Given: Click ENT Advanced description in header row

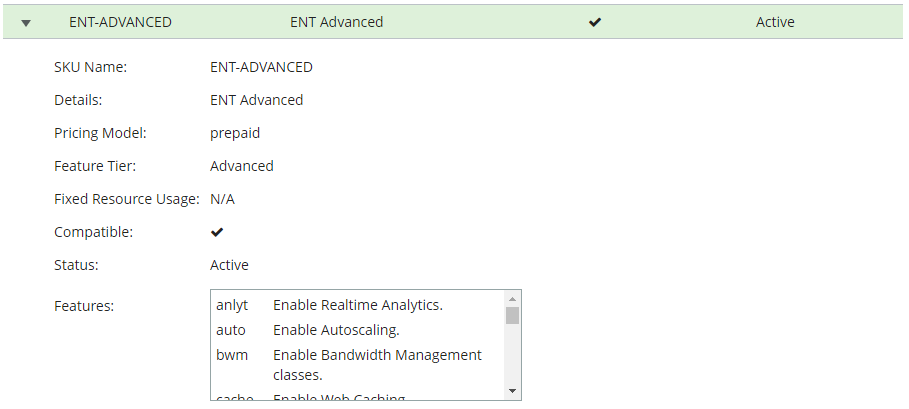Looking at the screenshot, I should 336,22.
